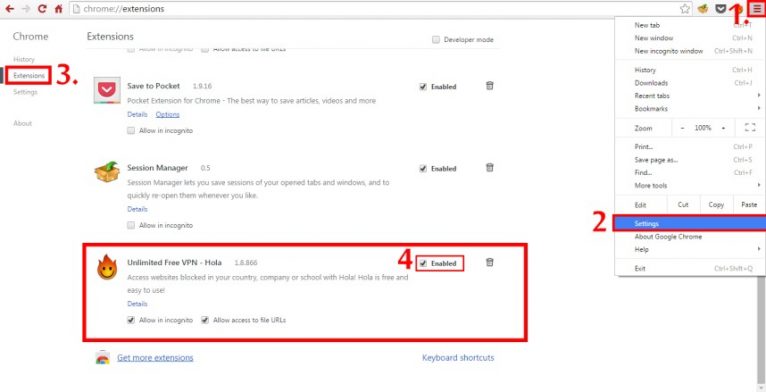
Task: Expand the Help submenu
Action: pyautogui.click(x=690, y=249)
